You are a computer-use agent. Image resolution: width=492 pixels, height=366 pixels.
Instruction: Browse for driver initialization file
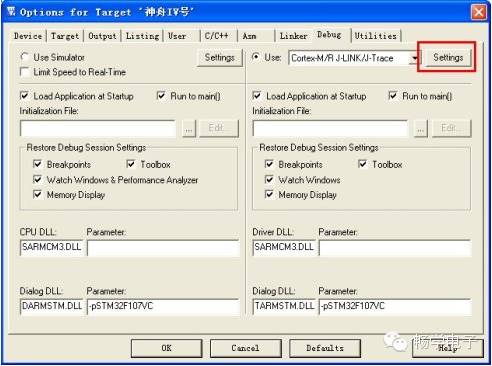tap(421, 128)
